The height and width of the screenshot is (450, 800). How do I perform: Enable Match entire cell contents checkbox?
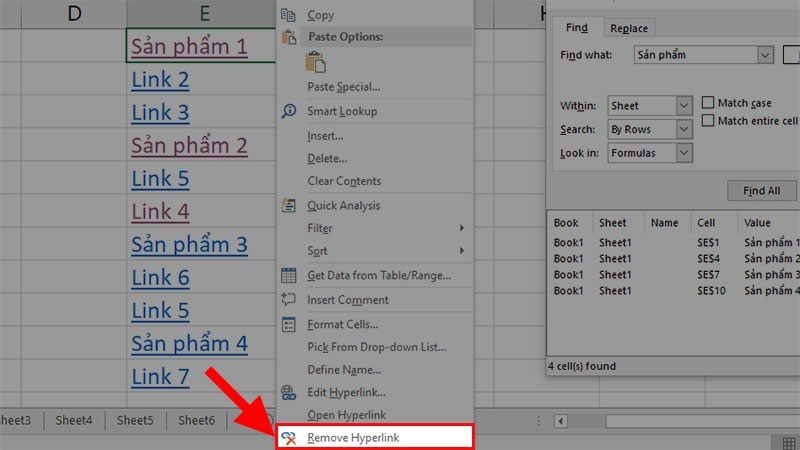pyautogui.click(x=708, y=120)
